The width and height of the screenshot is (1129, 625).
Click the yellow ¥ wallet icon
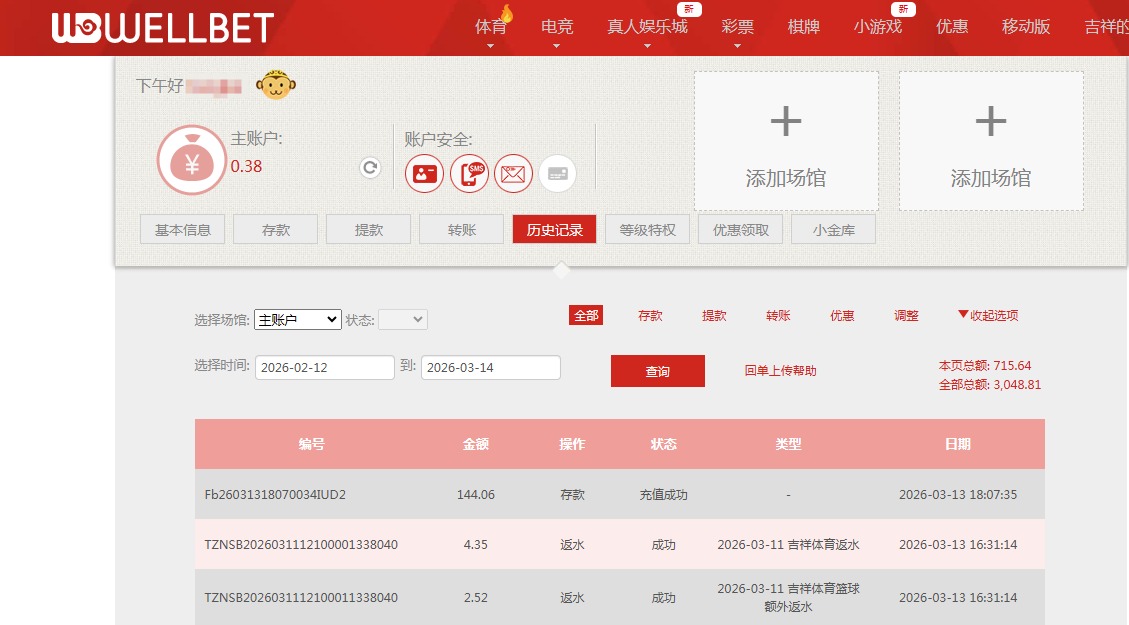point(191,158)
